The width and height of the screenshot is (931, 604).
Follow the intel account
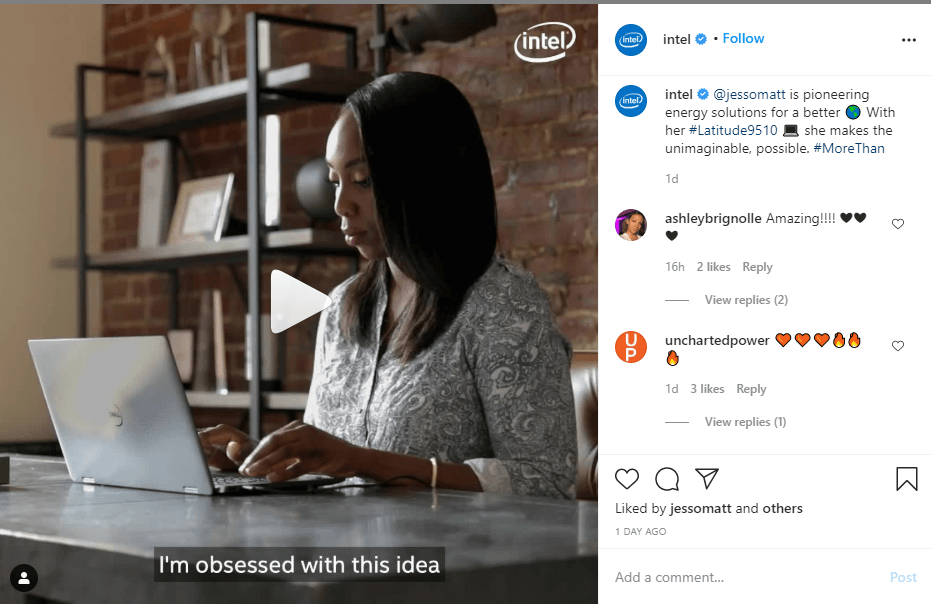743,39
